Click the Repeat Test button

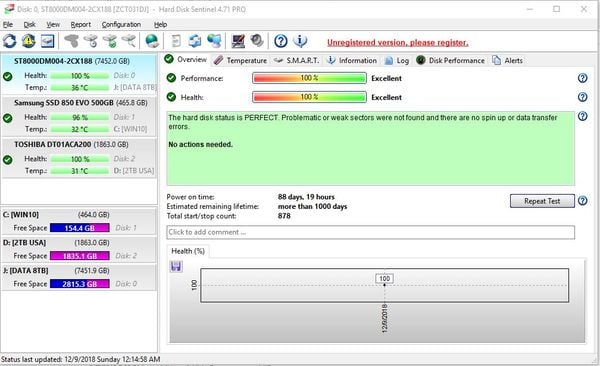[x=542, y=201]
